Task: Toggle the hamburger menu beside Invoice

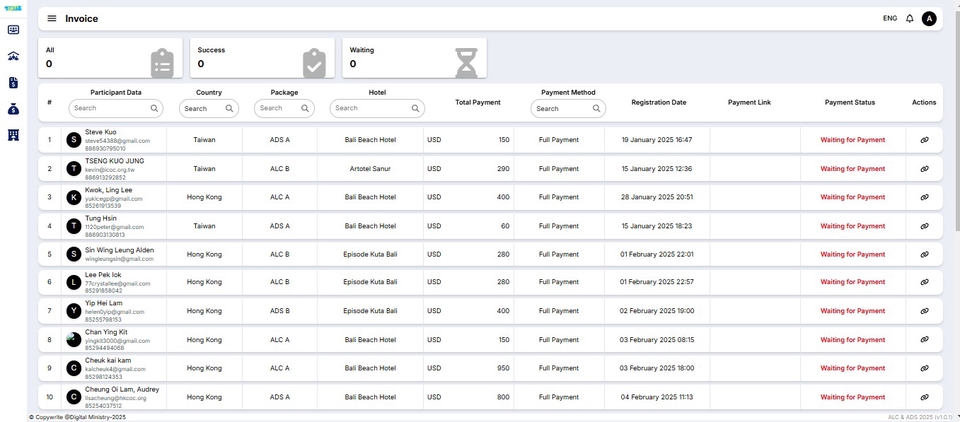Action: click(52, 18)
